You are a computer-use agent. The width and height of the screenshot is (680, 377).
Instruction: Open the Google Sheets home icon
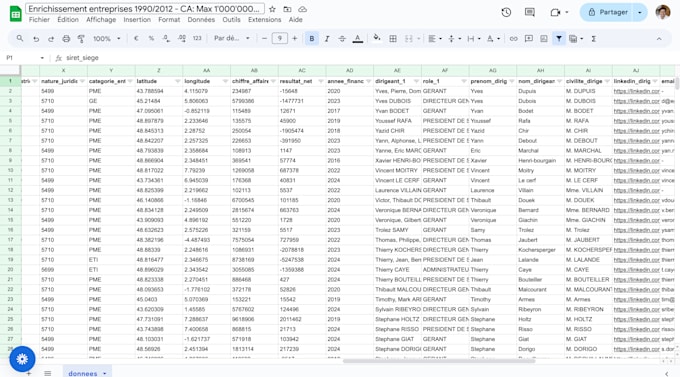(16, 14)
